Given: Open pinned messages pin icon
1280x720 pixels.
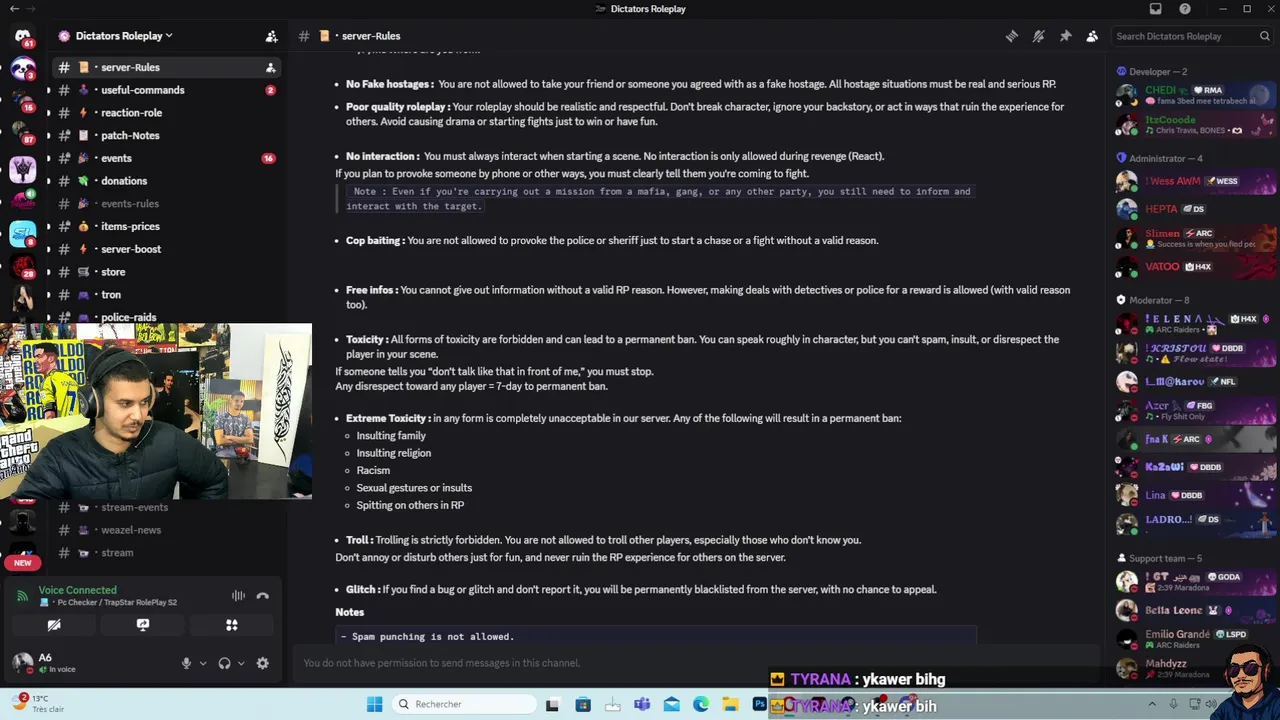Looking at the screenshot, I should 1066,36.
